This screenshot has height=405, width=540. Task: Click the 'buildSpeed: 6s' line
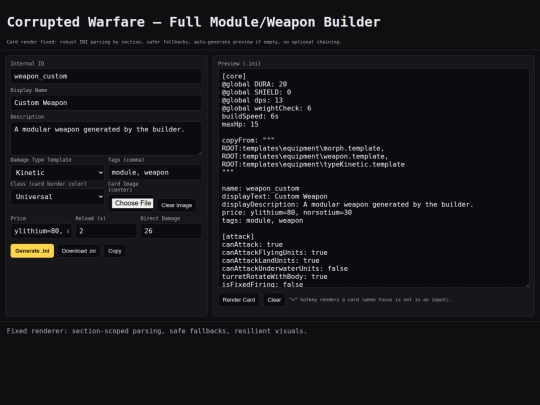coord(250,116)
